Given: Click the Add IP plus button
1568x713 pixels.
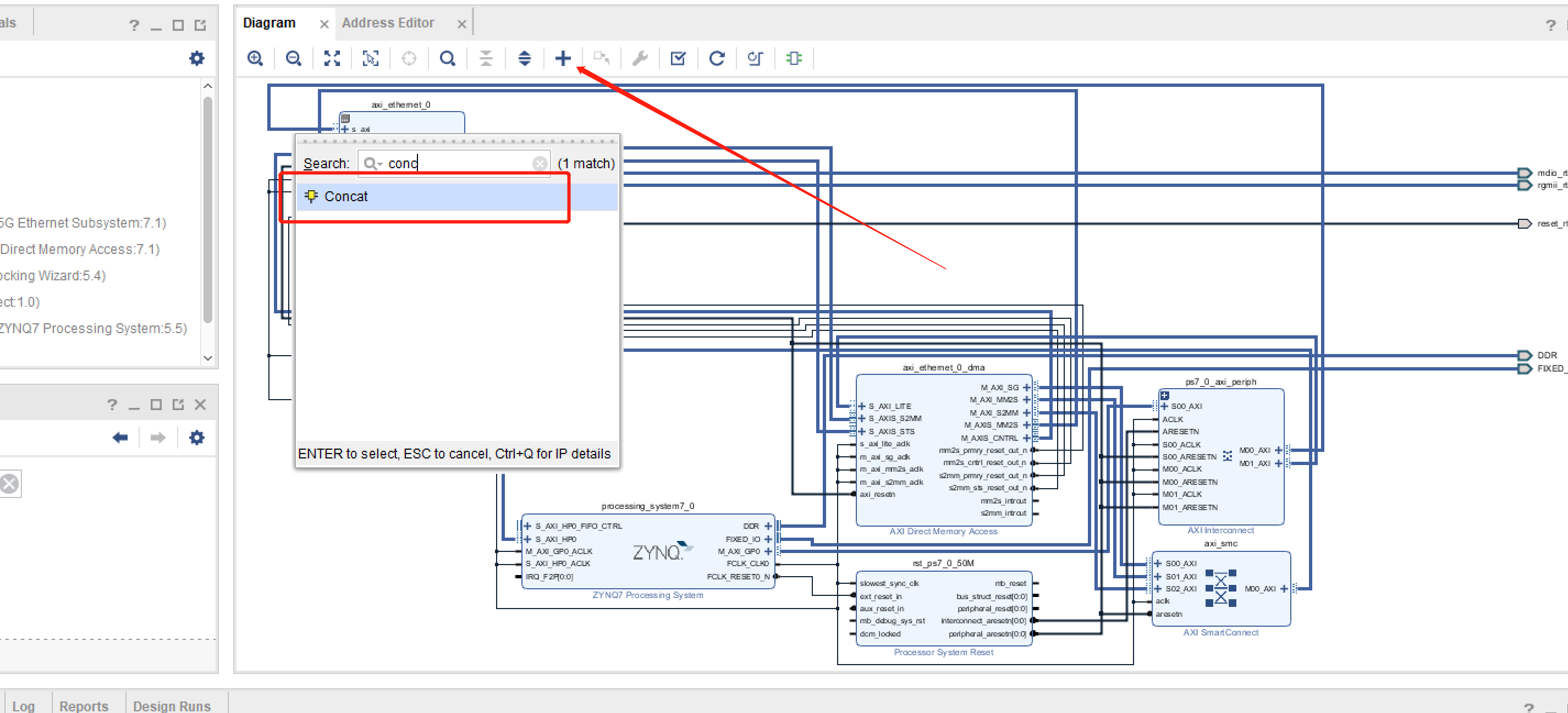Looking at the screenshot, I should 563,58.
